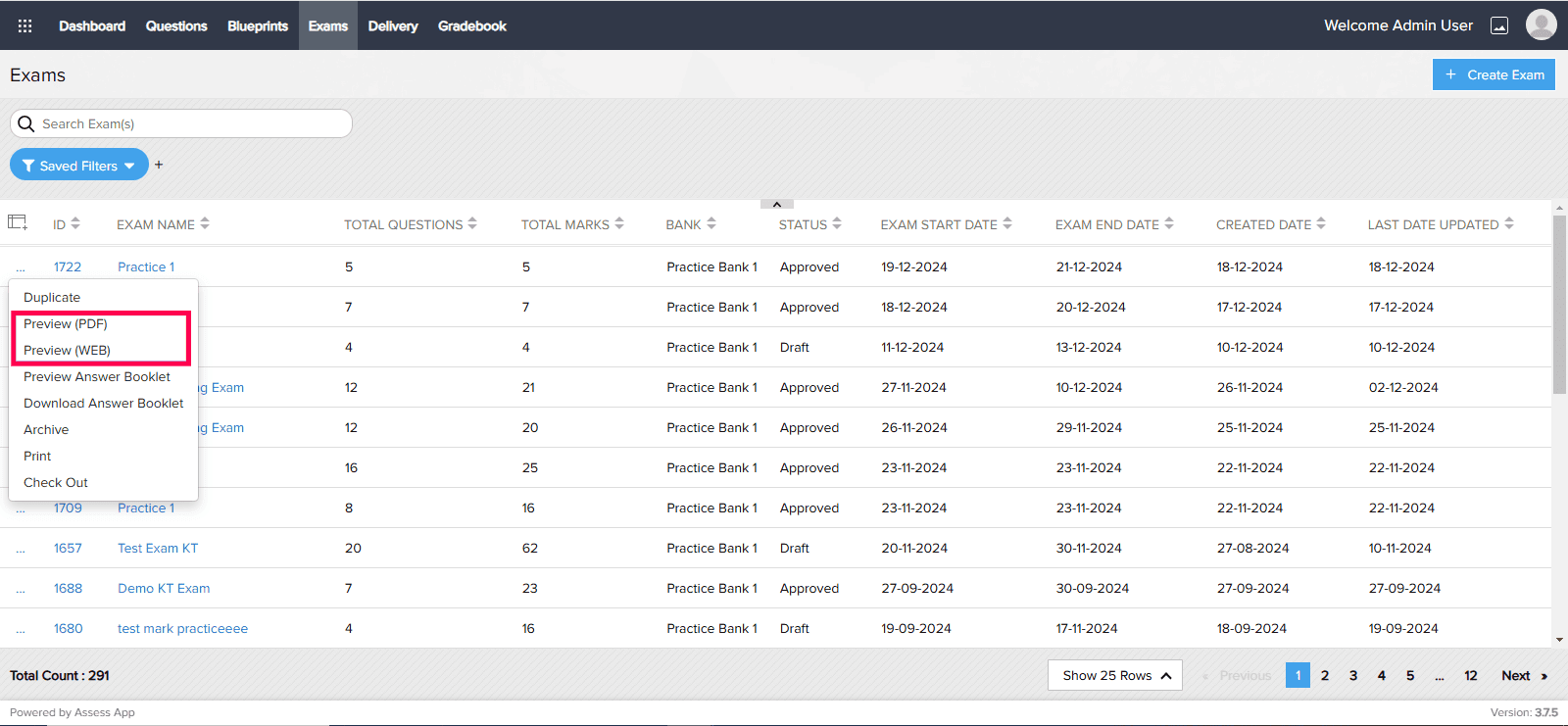This screenshot has height=726, width=1568.
Task: Sort by the Status column arrows
Action: tap(837, 223)
